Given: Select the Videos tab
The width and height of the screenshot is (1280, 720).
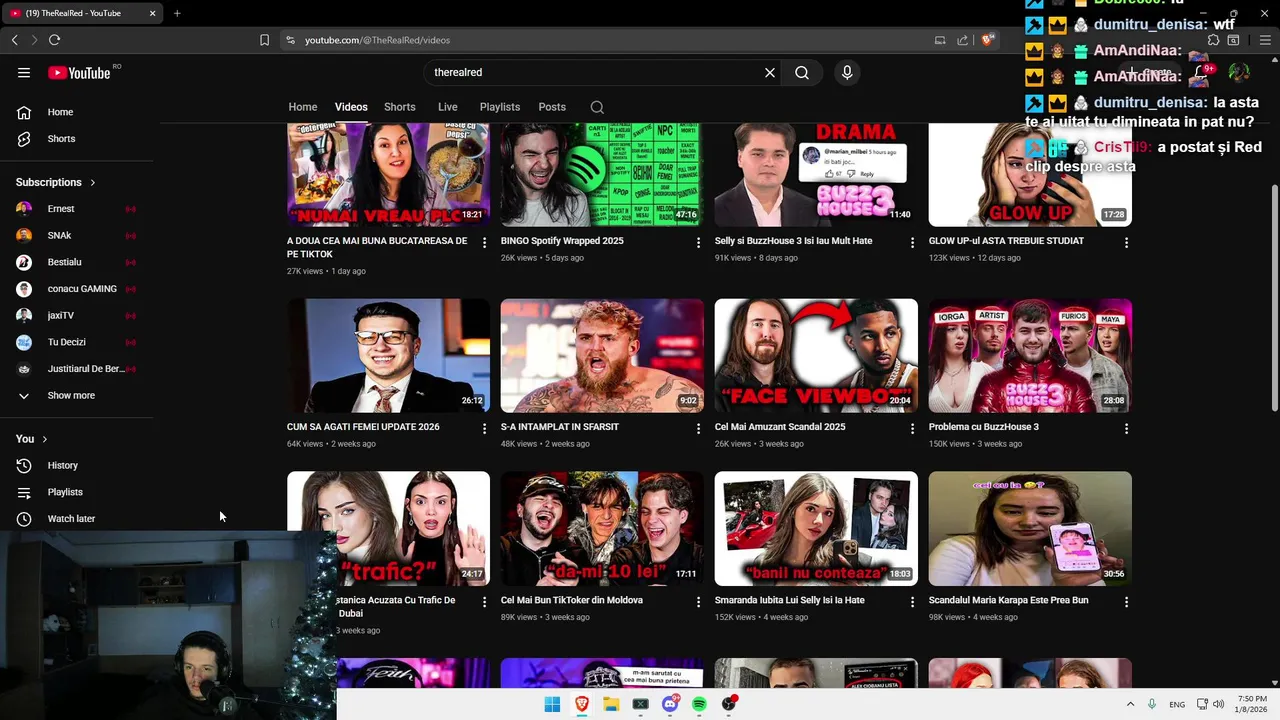Looking at the screenshot, I should coord(351,107).
